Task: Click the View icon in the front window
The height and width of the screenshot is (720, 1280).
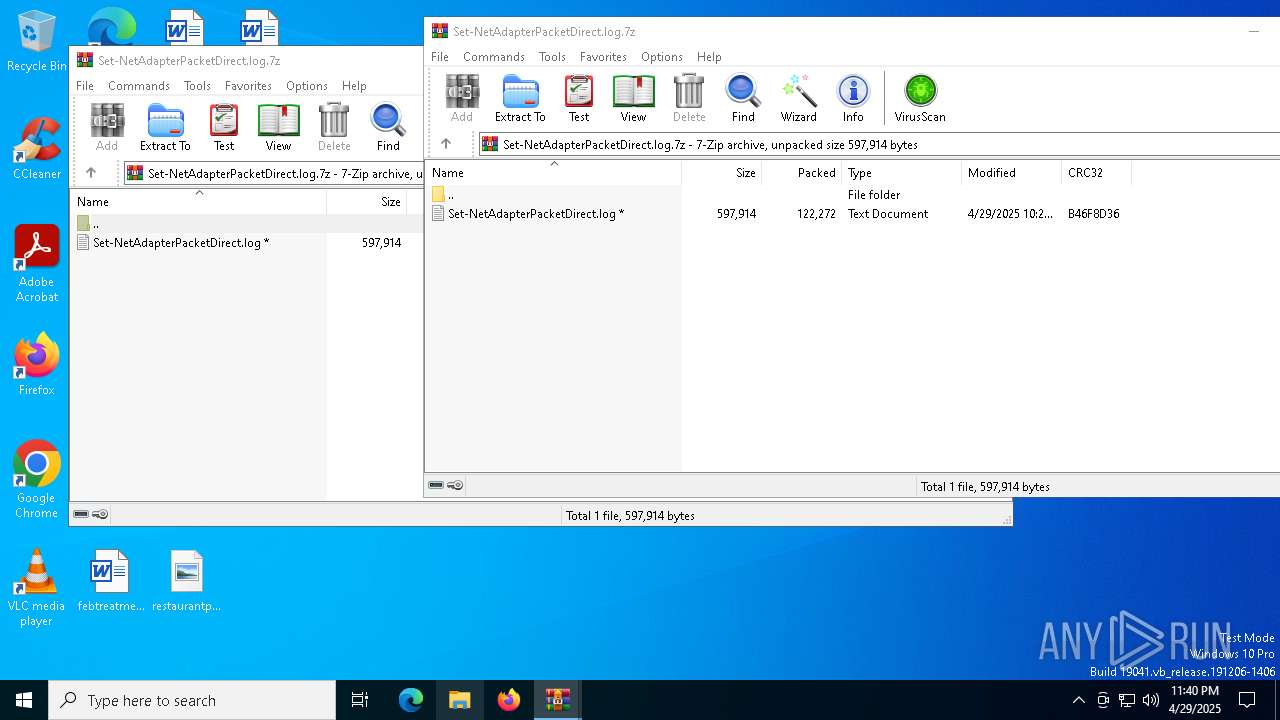Action: click(x=633, y=98)
